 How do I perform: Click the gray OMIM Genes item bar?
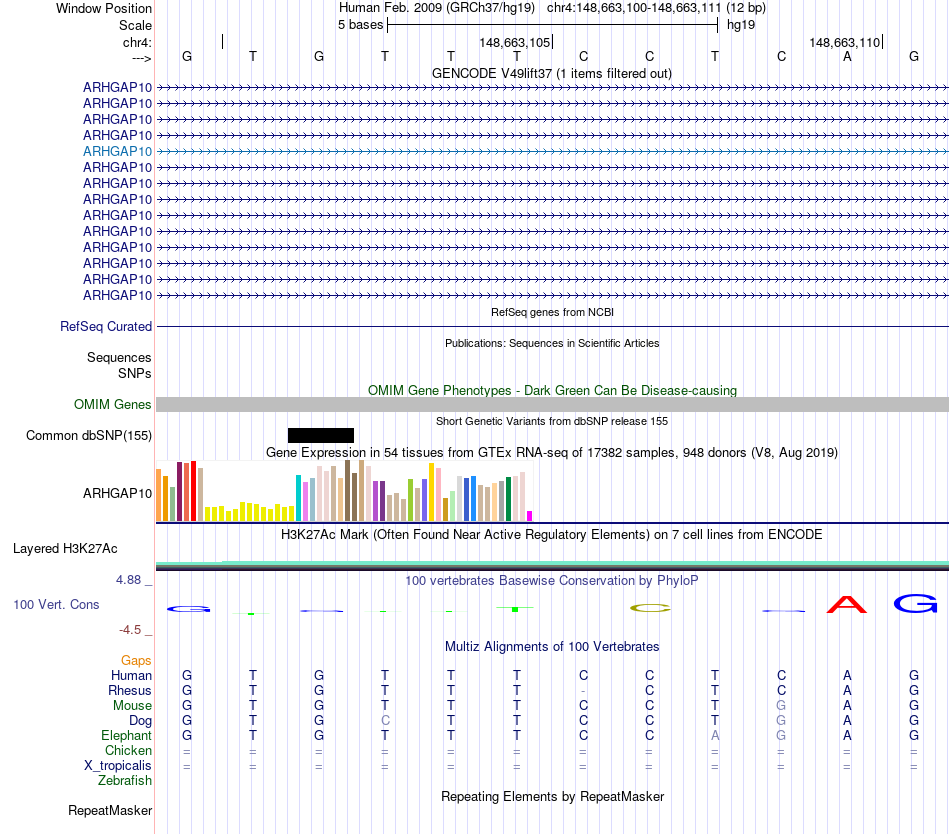(552, 405)
